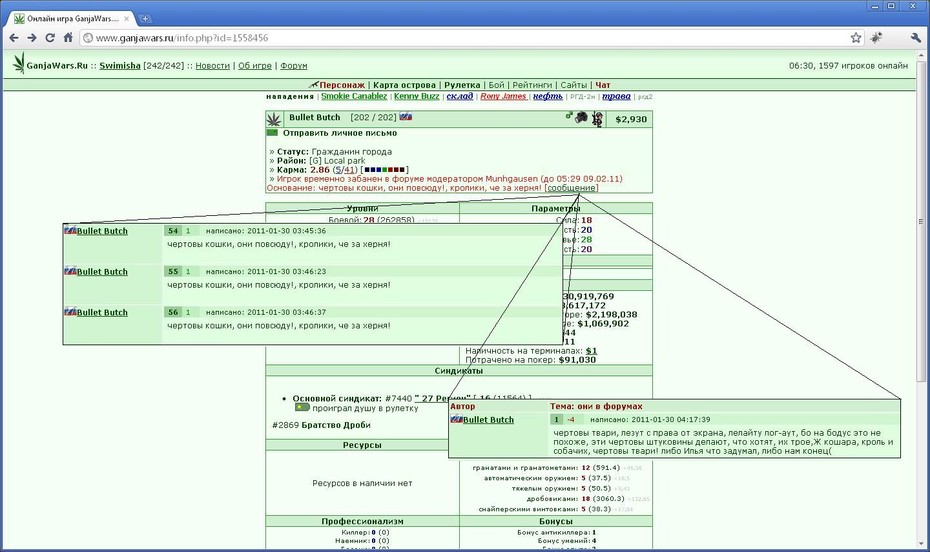The height and width of the screenshot is (552, 930).
Task: Click the male gender symbol icon
Action: click(x=569, y=116)
